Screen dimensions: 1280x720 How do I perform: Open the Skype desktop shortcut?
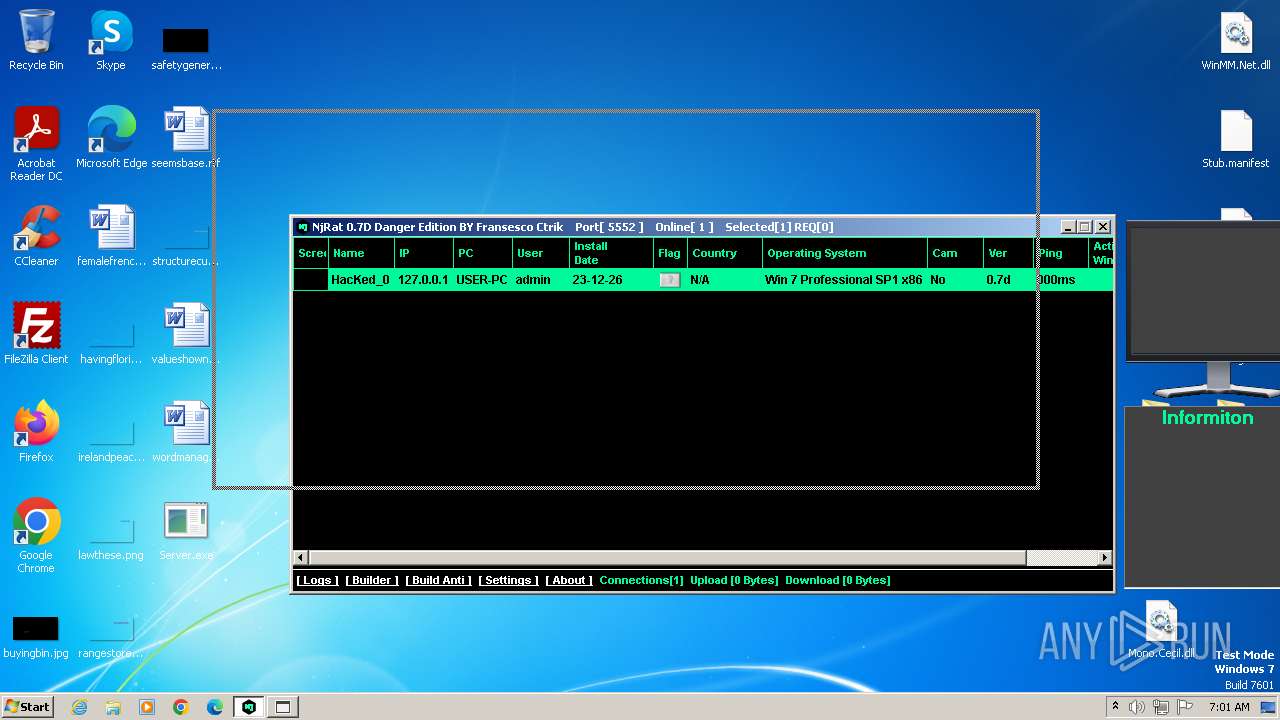pyautogui.click(x=111, y=40)
